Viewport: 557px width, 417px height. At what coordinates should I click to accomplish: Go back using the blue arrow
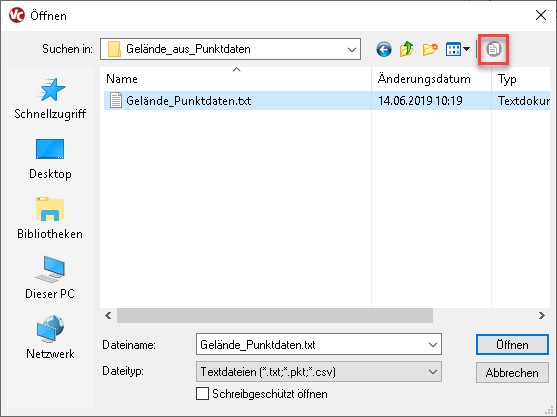pyautogui.click(x=384, y=49)
